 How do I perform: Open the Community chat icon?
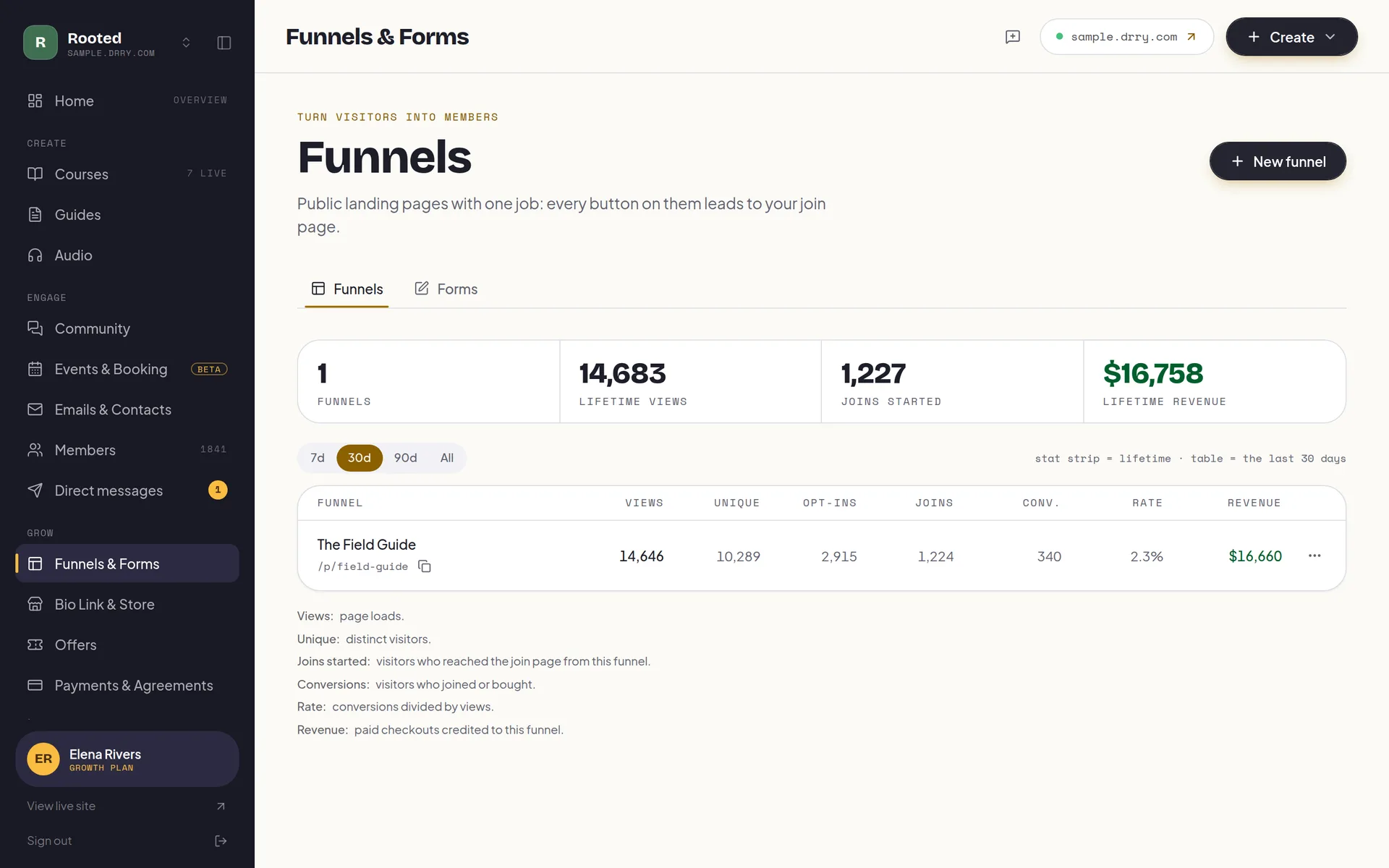click(35, 328)
